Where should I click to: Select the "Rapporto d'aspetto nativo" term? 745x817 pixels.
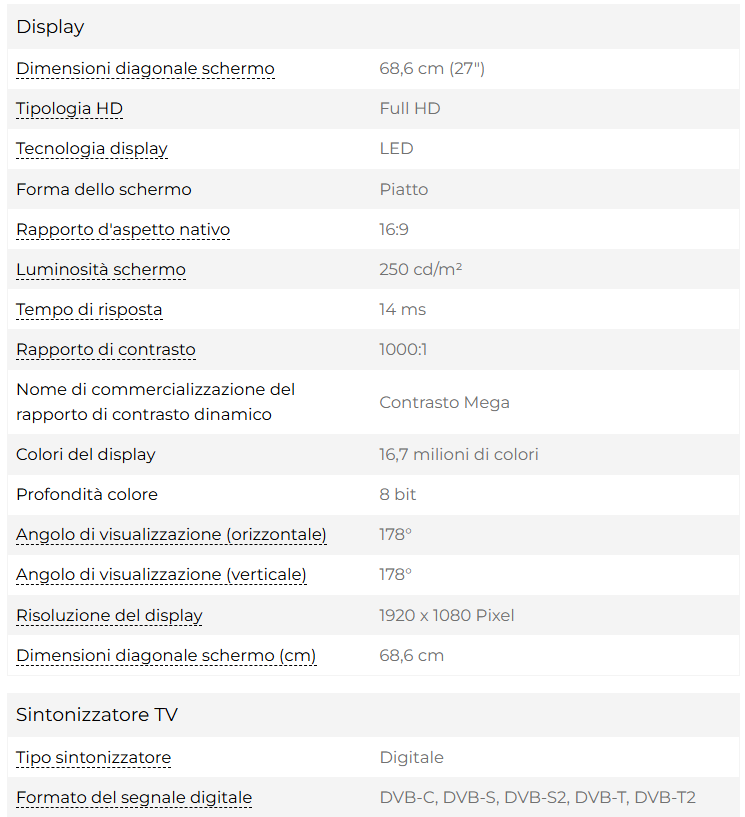(x=123, y=230)
